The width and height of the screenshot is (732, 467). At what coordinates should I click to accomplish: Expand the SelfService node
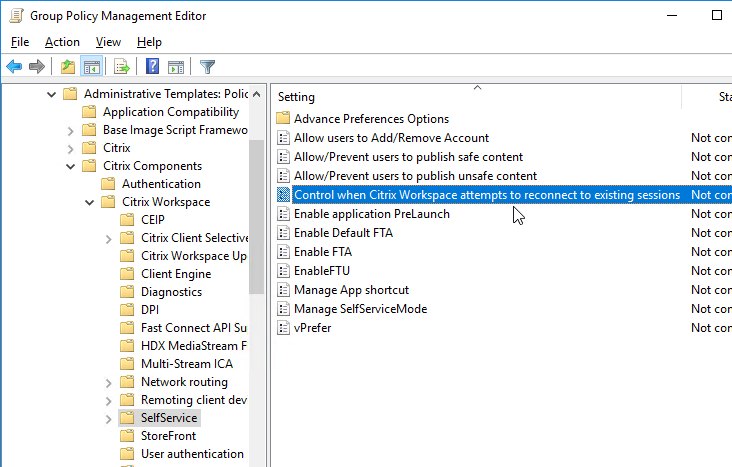[108, 418]
